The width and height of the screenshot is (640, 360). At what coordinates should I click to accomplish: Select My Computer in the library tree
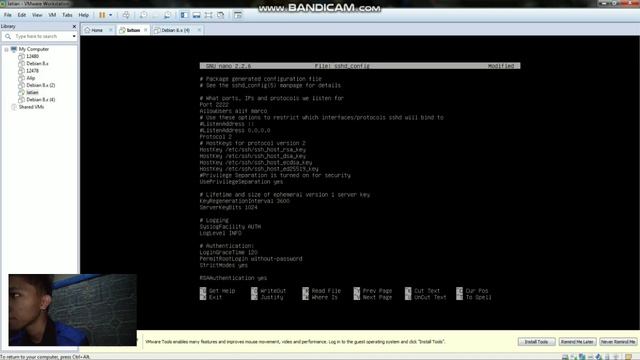click(33, 49)
